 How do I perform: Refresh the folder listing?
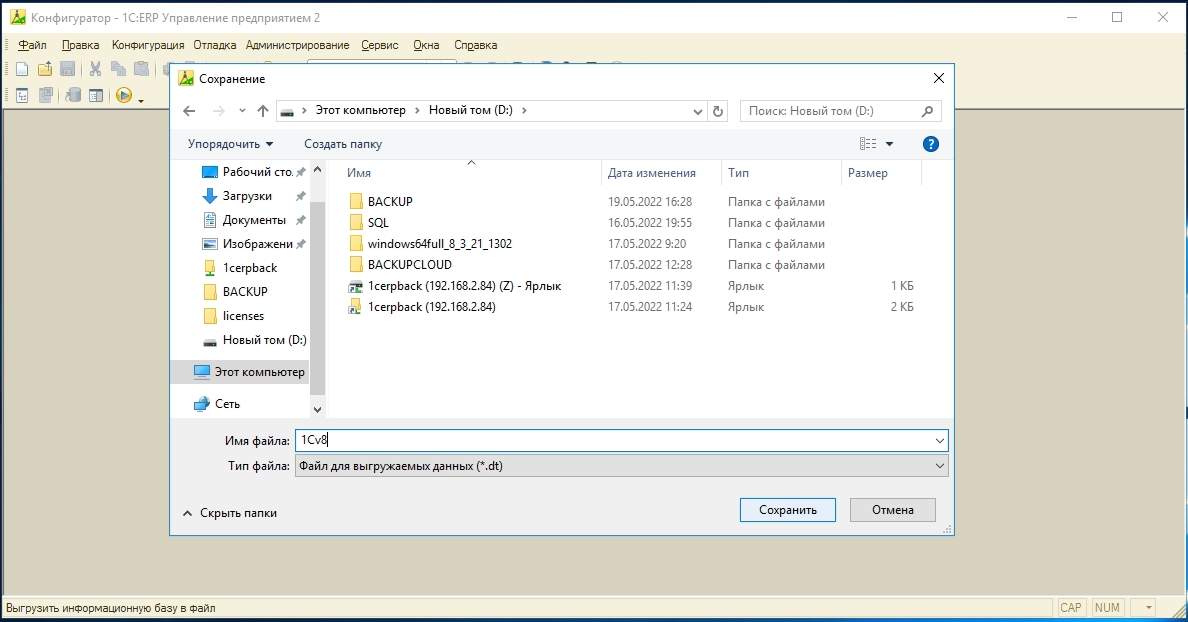[718, 111]
